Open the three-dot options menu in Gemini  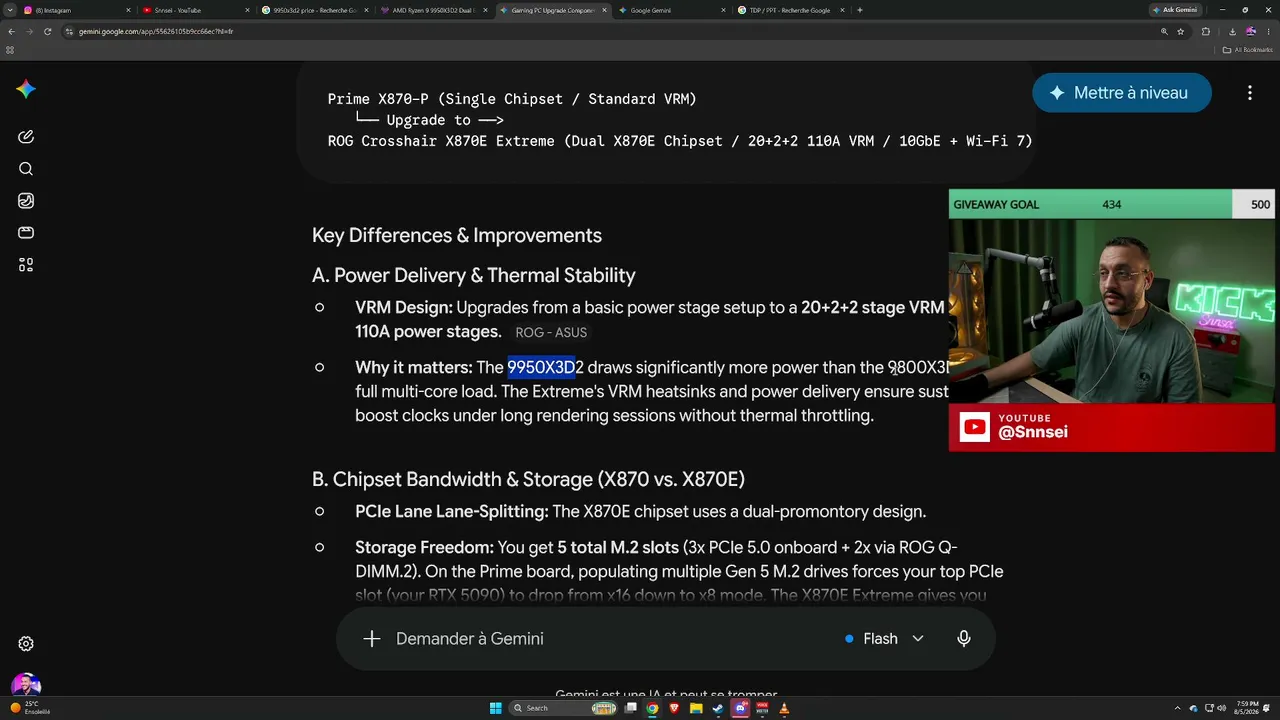[x=1250, y=93]
